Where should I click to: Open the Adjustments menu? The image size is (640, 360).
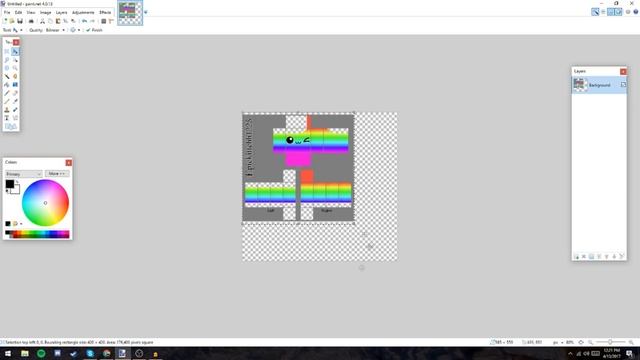point(83,12)
